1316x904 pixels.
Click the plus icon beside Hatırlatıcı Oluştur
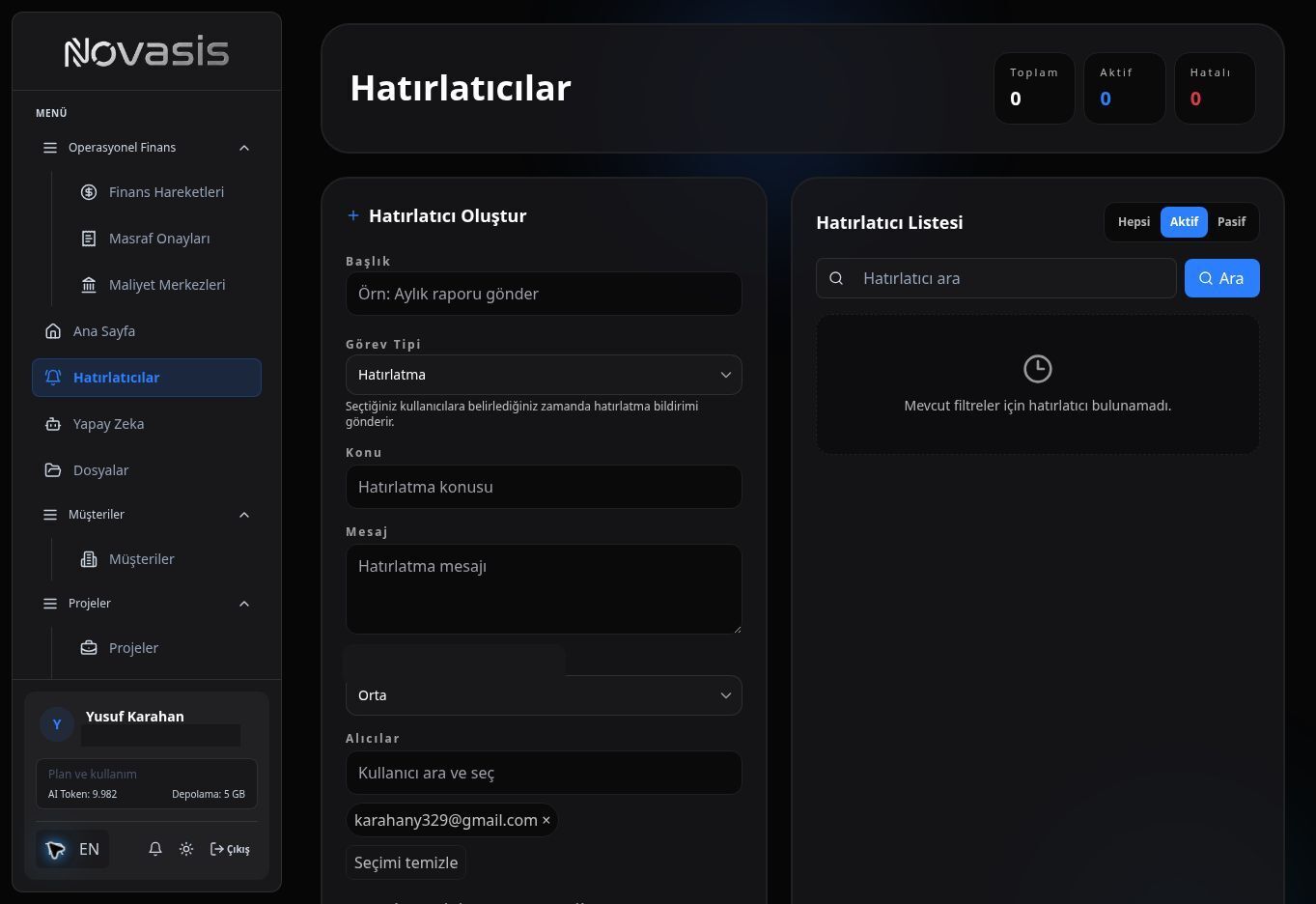click(x=353, y=215)
